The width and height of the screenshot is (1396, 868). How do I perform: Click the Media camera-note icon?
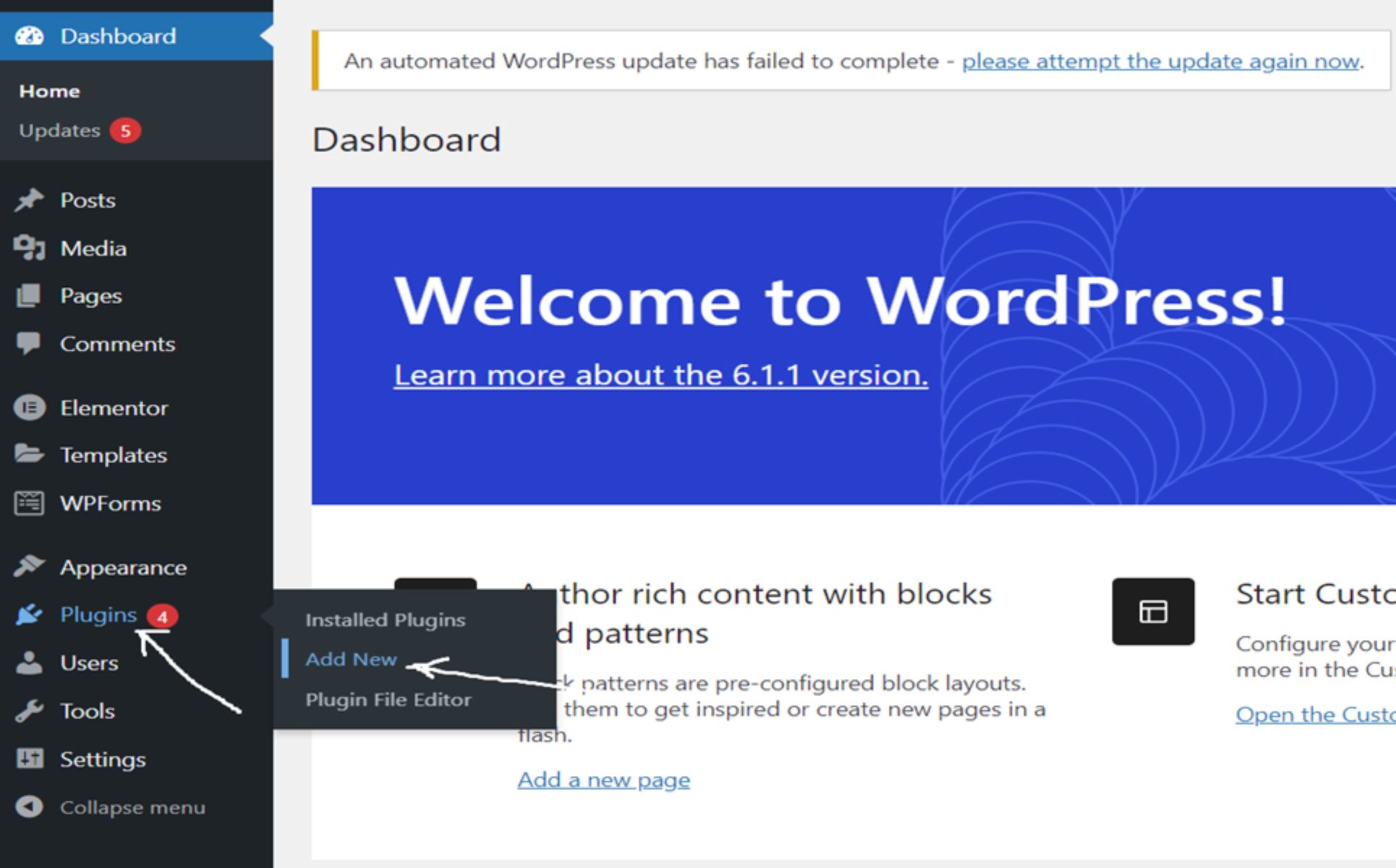(29, 248)
